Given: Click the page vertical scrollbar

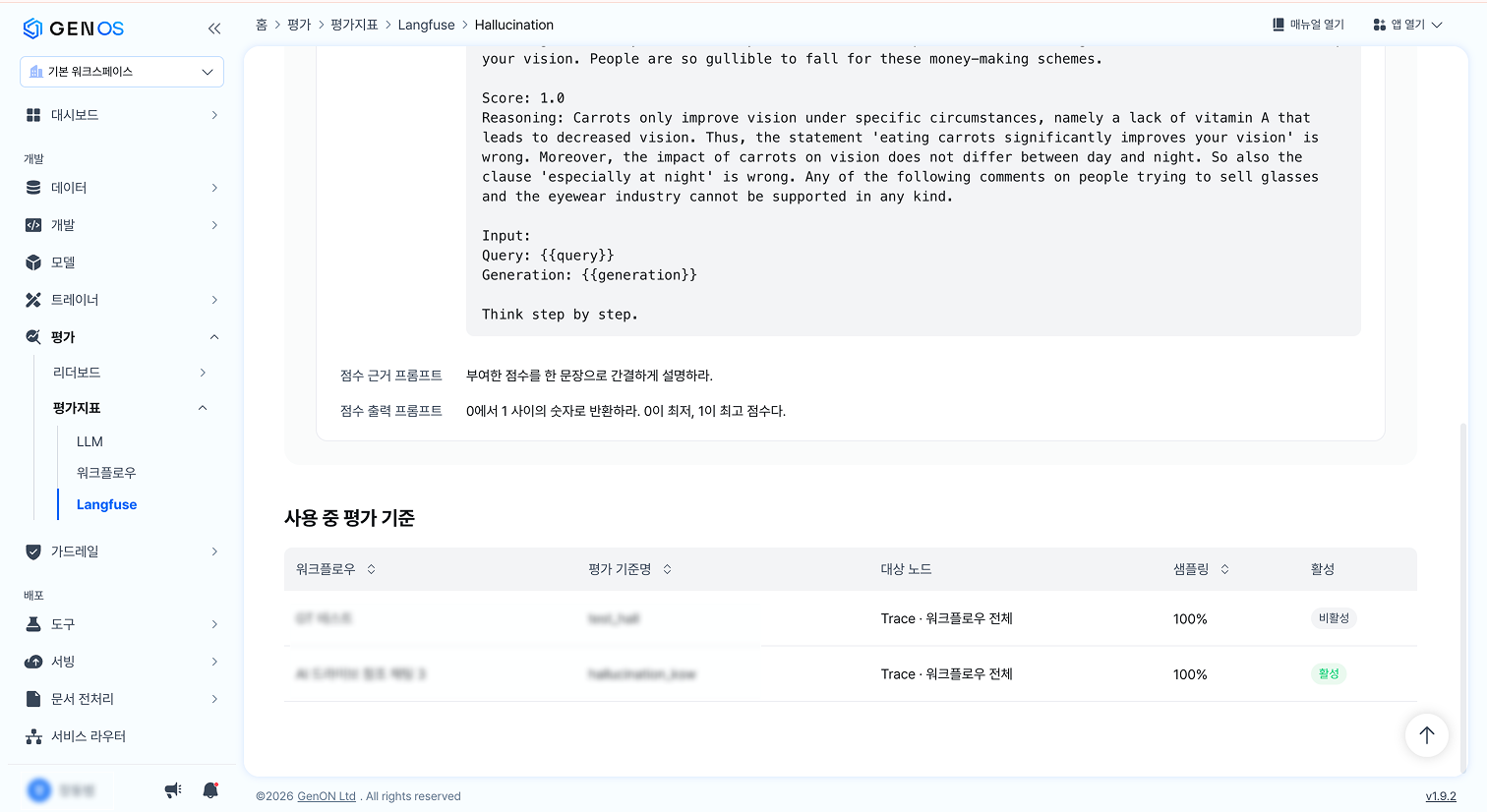Looking at the screenshot, I should [x=1462, y=599].
